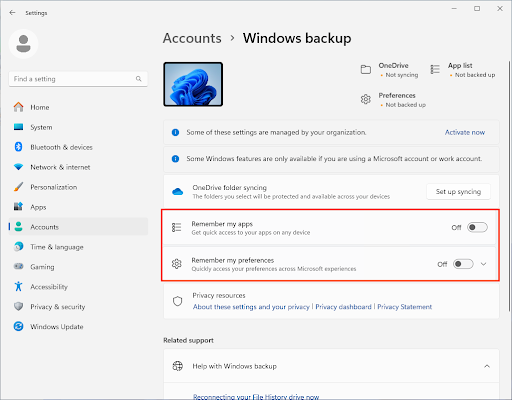Maximize the Settings window
The image size is (512, 400).
[477, 9]
